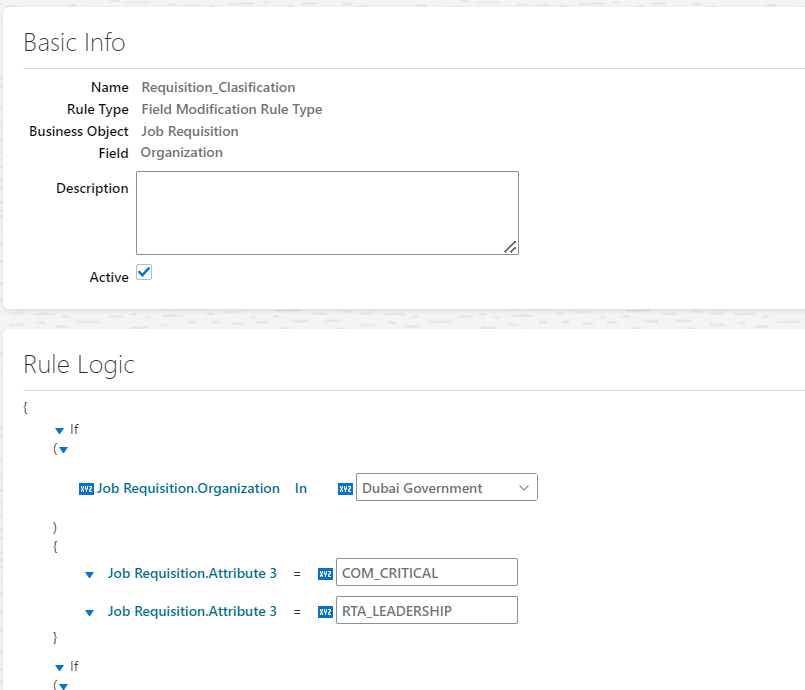Screen dimensions: 805x690
Task: Click the Basic Info heading
Action: pyautogui.click(x=74, y=42)
